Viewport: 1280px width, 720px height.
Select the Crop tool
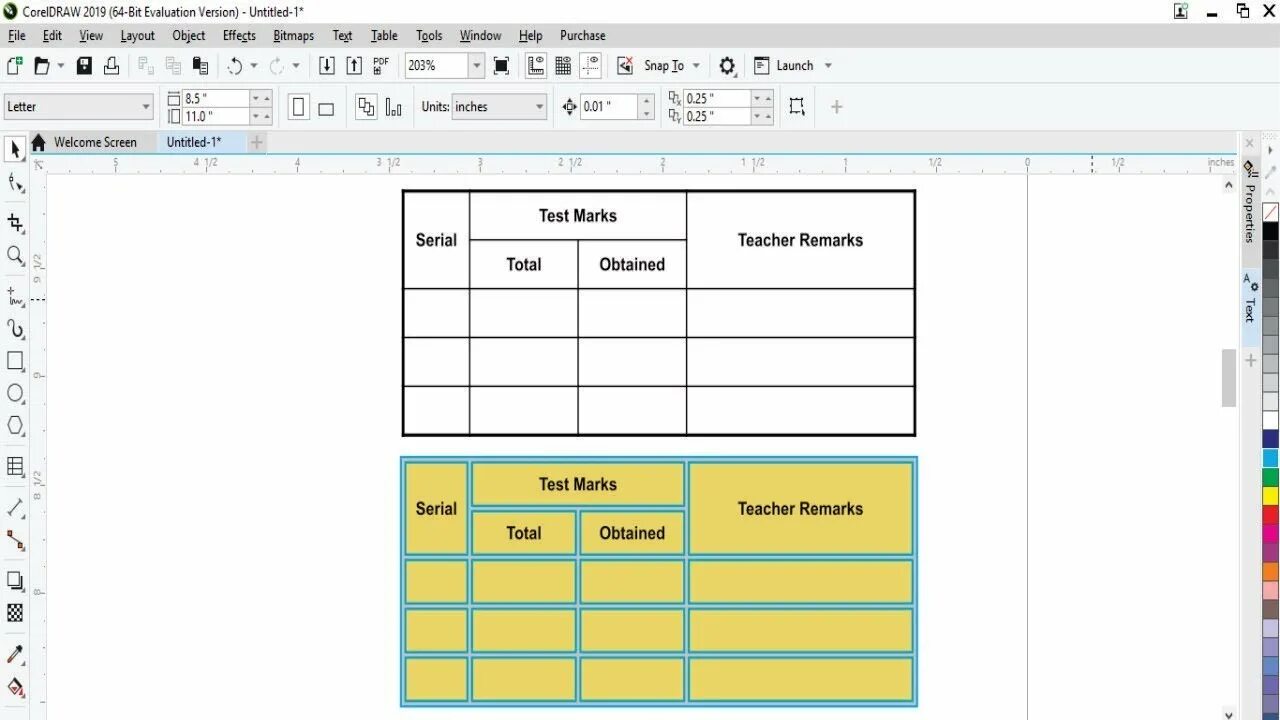point(15,223)
